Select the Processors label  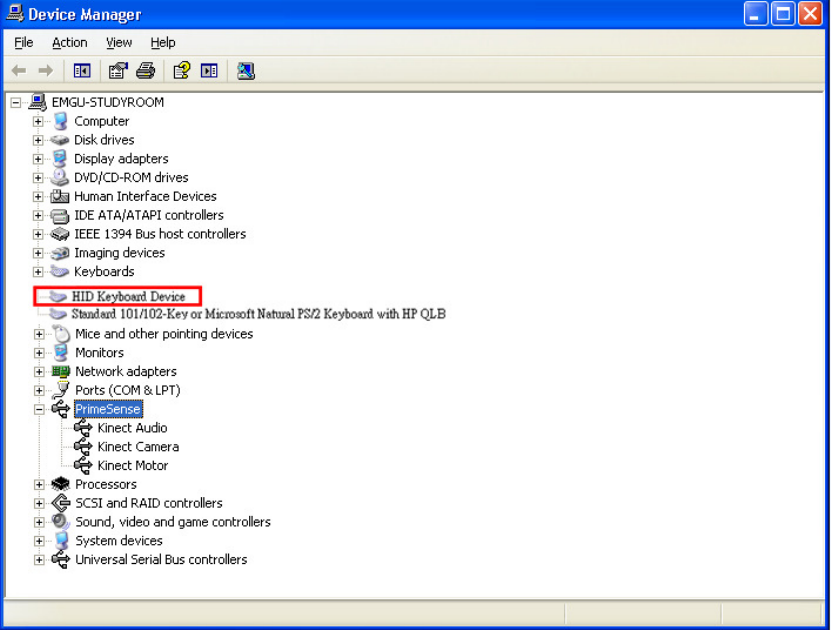(x=105, y=484)
